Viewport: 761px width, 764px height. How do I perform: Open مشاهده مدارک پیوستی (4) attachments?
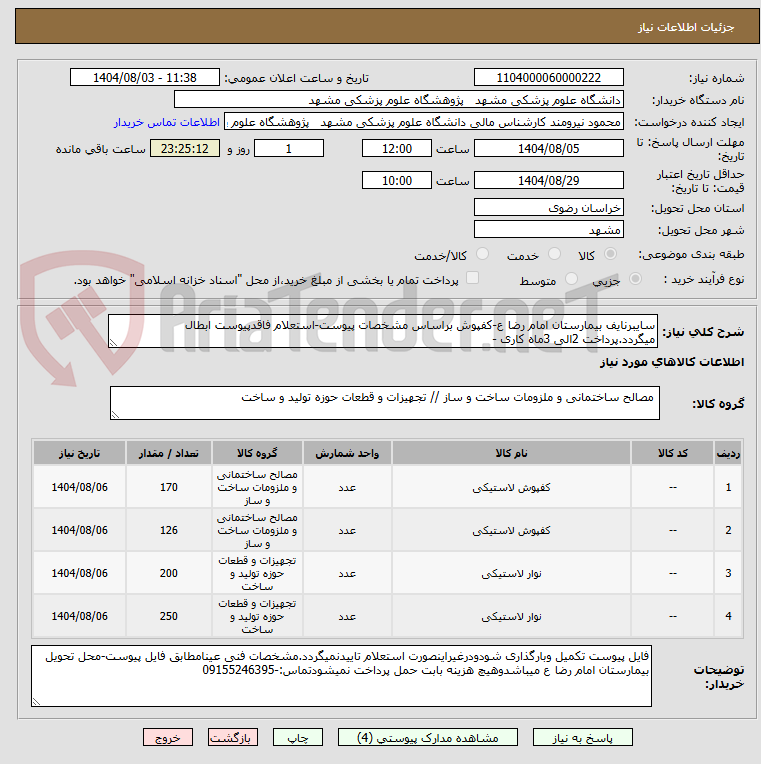(x=428, y=738)
